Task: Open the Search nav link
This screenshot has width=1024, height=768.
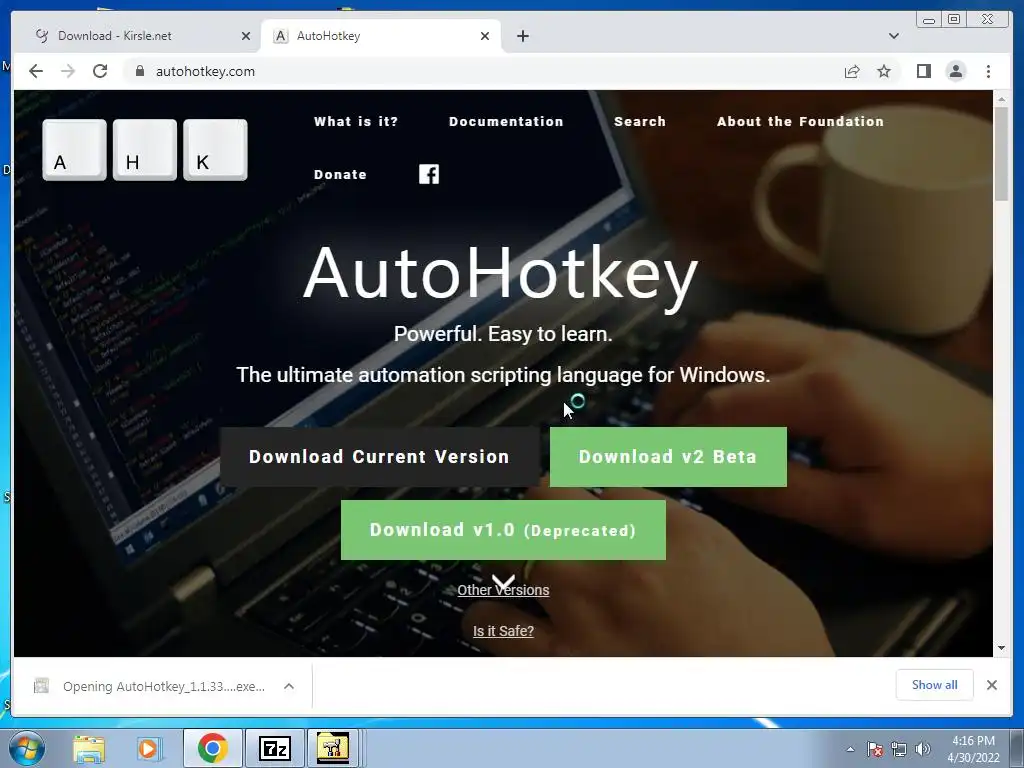Action: click(x=640, y=121)
